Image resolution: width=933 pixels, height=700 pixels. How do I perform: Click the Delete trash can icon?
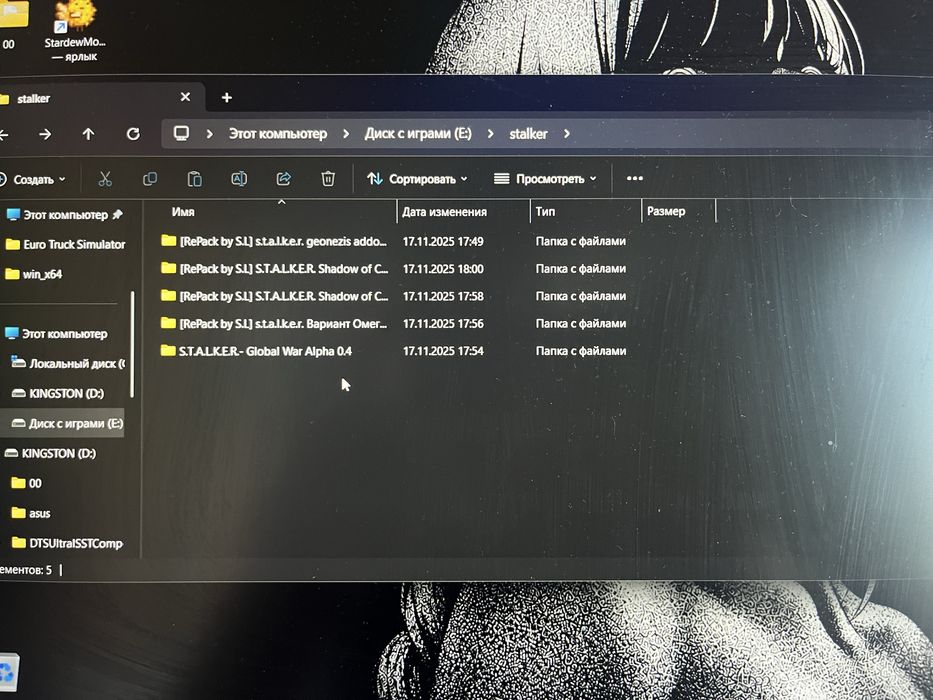click(328, 179)
